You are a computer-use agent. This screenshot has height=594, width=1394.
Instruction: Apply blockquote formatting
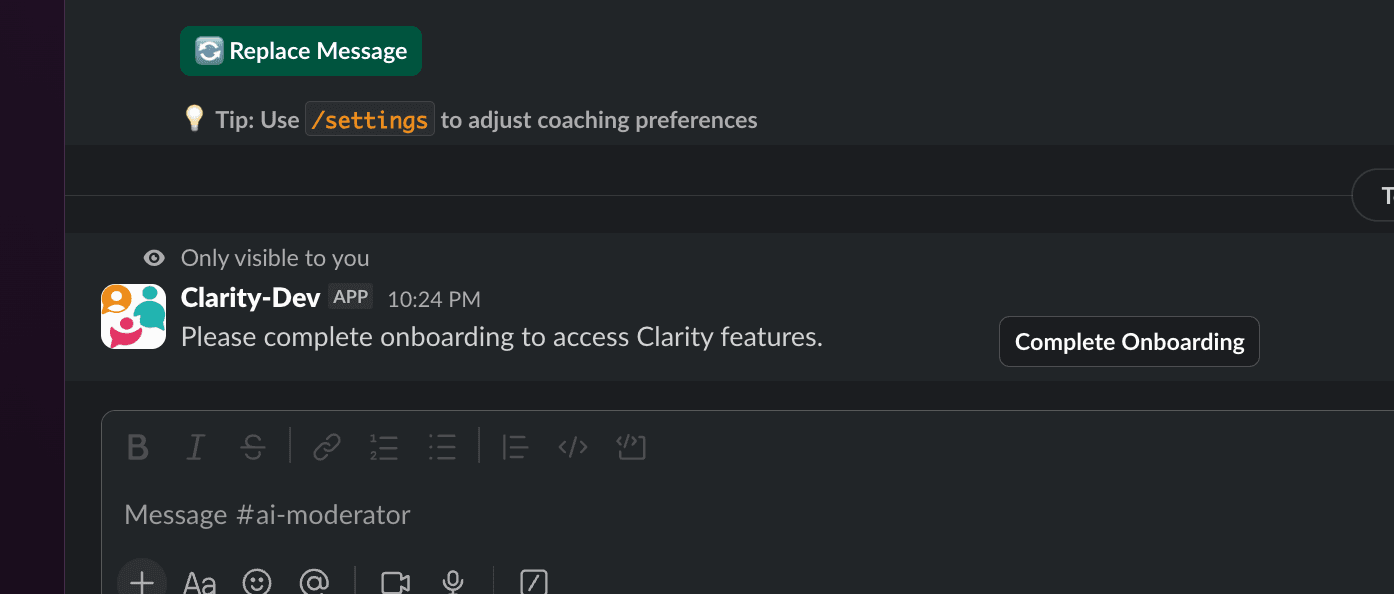point(514,447)
